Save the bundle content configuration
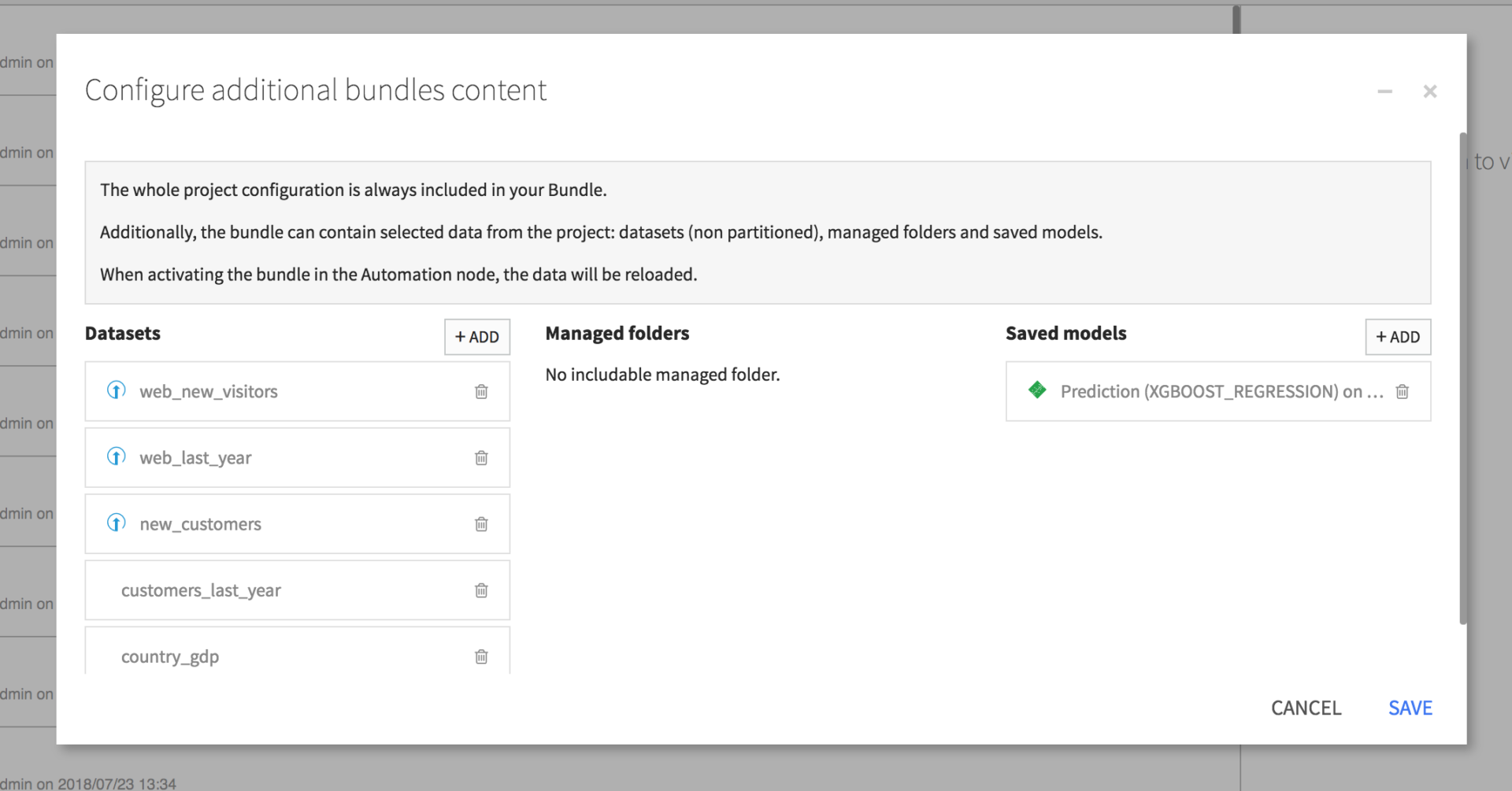 (1410, 708)
